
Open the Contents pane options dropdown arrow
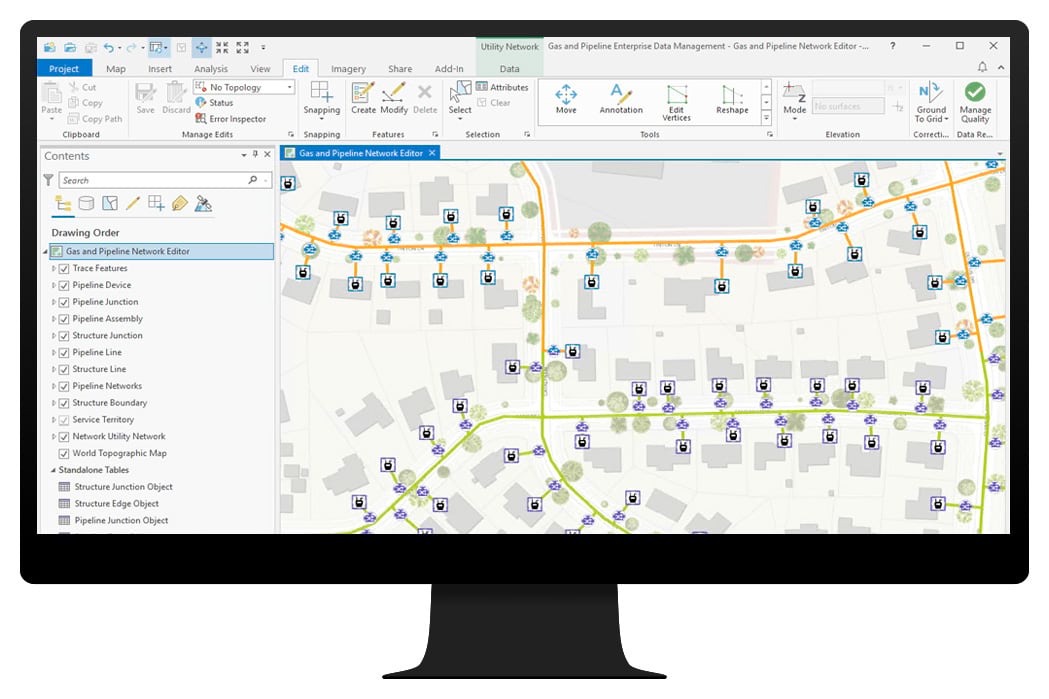[x=244, y=155]
